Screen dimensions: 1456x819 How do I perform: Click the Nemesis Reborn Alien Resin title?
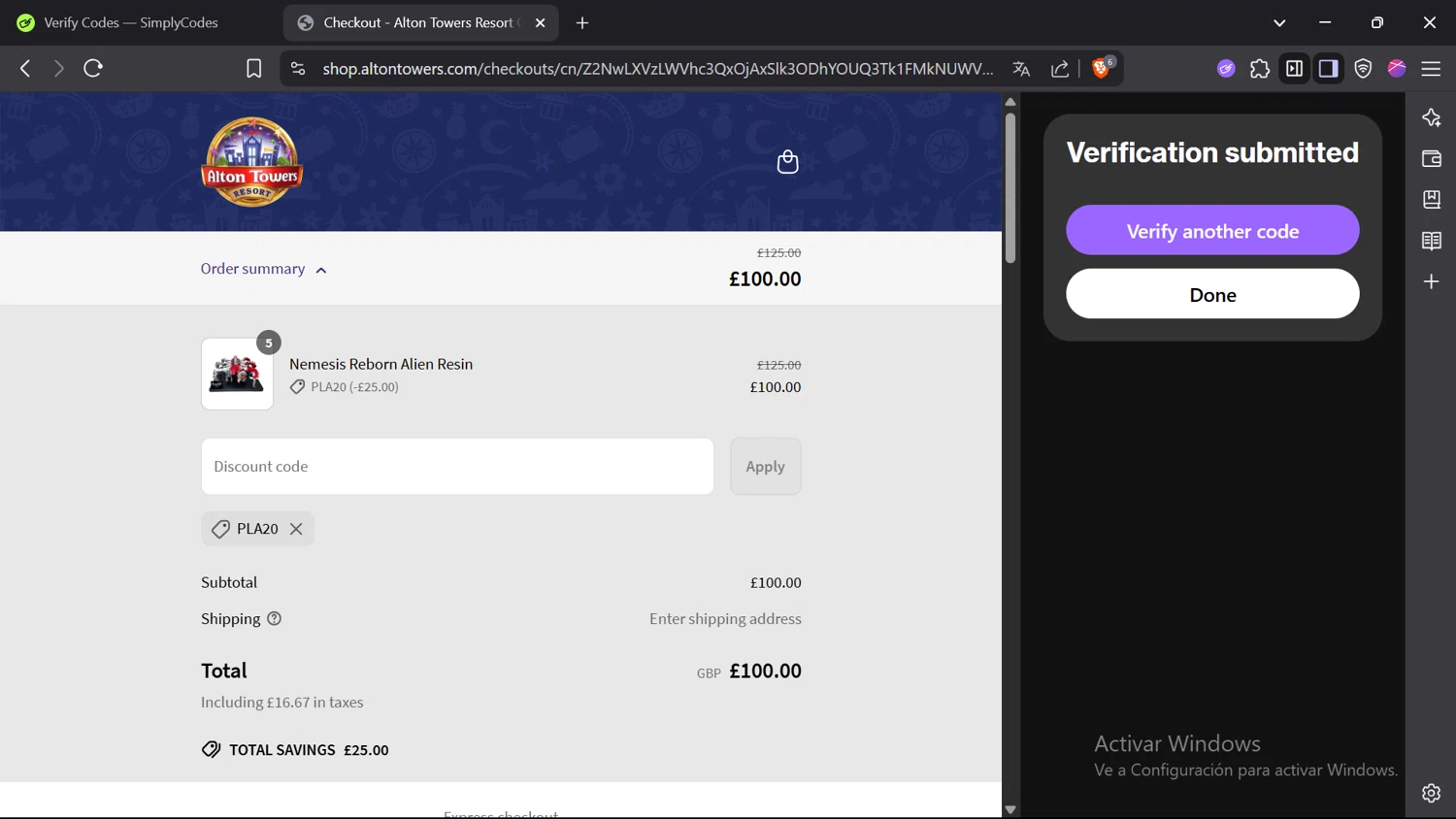coord(381,364)
